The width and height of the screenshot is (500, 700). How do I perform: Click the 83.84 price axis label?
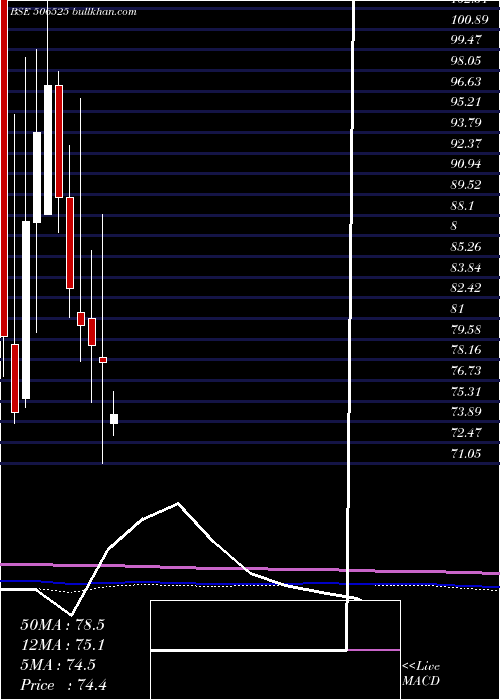[466, 267]
